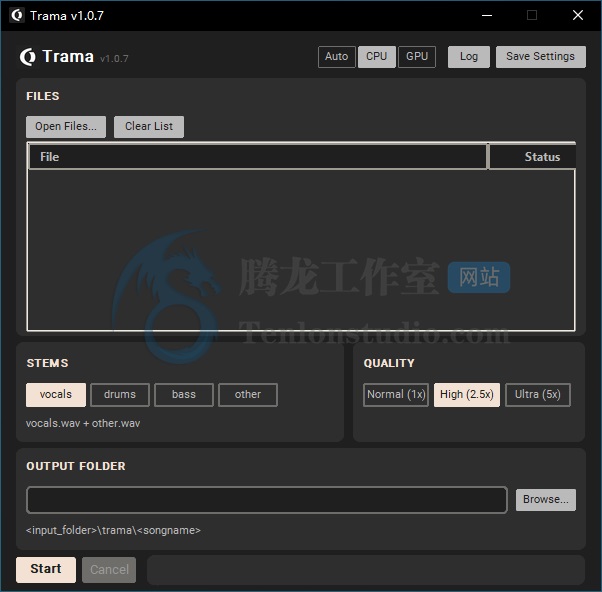Choose Normal (1x) quality
This screenshot has height=592, width=602.
396,395
